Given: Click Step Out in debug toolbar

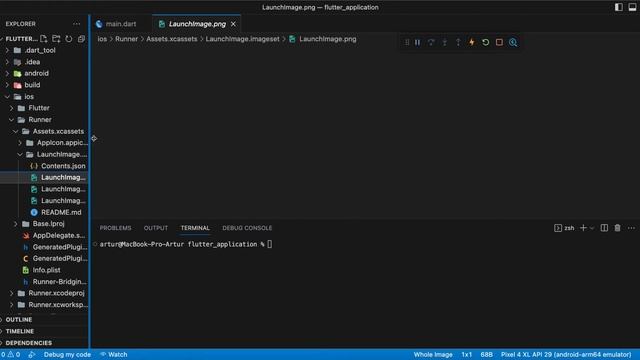Looking at the screenshot, I should (458, 42).
